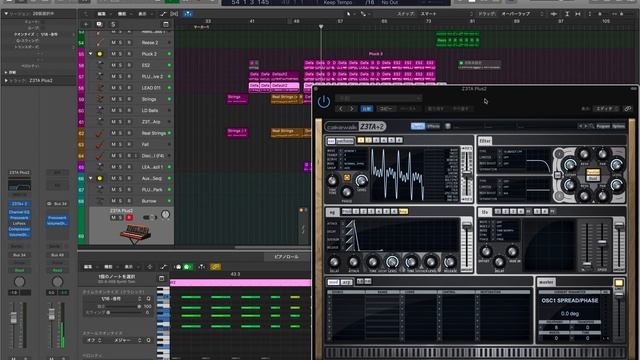Toggle the green MIDI out icon in piano roll
640x360 pixels.
[x=188, y=267]
